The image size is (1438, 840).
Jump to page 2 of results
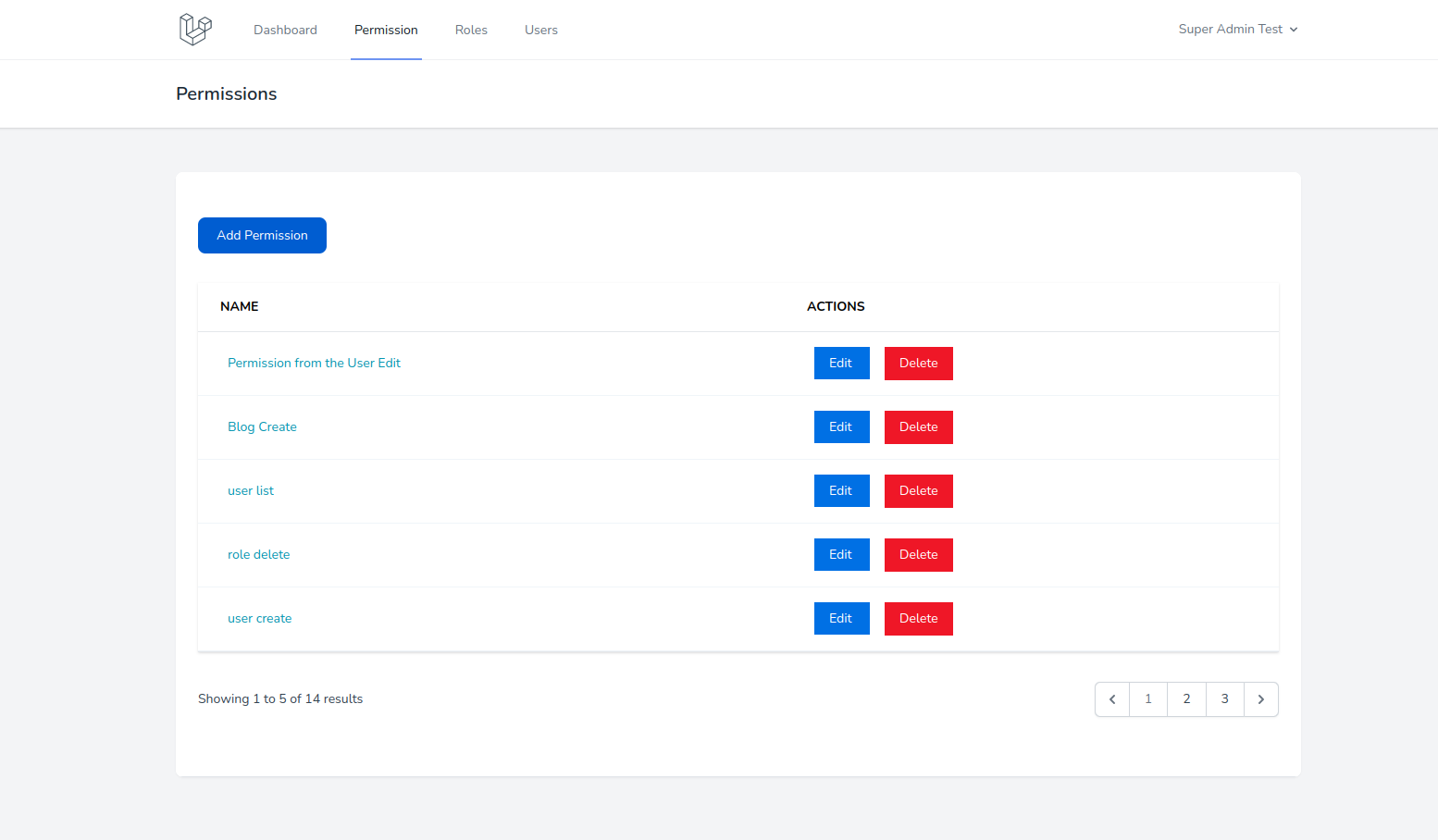coord(1186,699)
